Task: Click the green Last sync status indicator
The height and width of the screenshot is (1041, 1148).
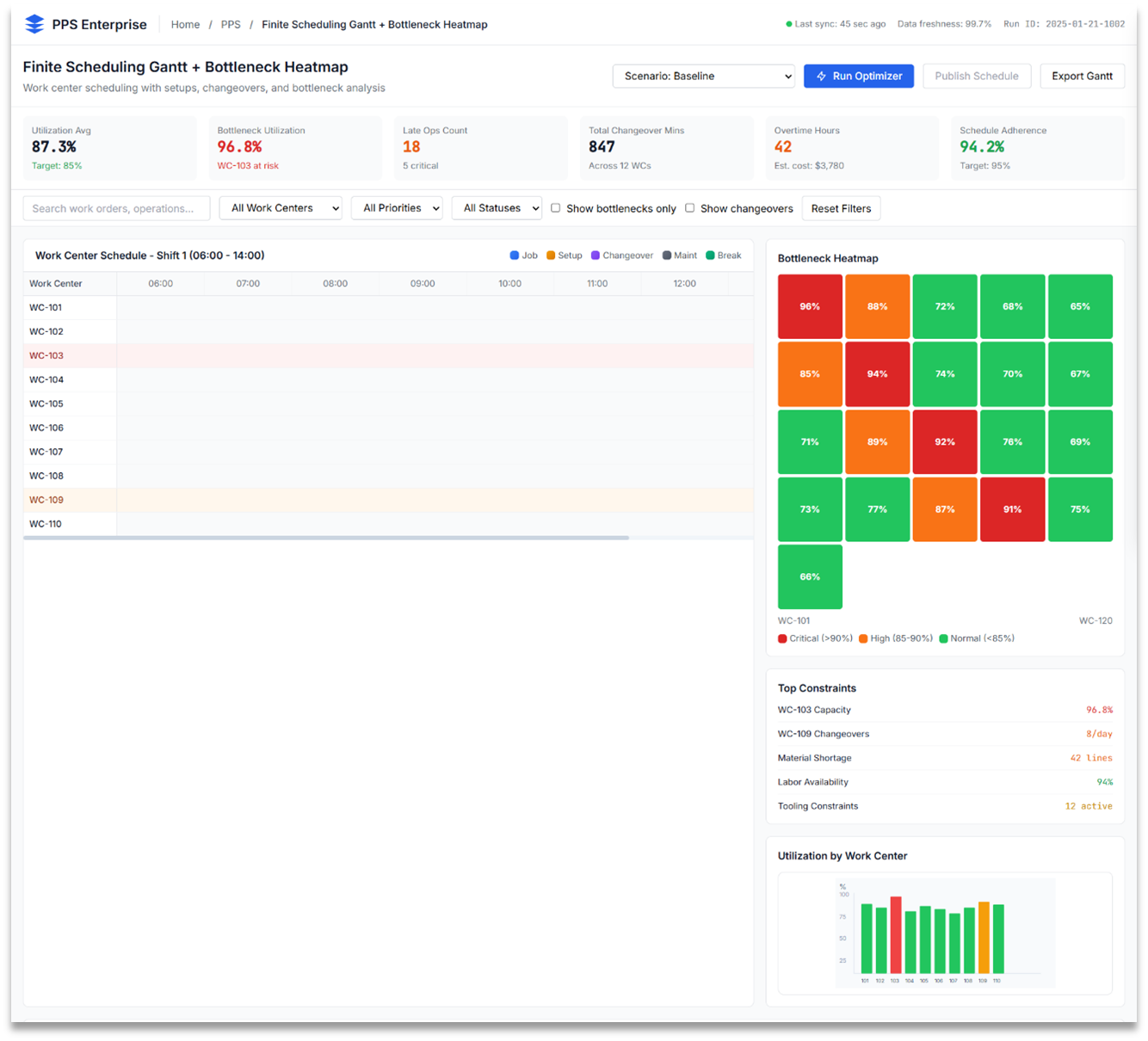Action: point(788,23)
